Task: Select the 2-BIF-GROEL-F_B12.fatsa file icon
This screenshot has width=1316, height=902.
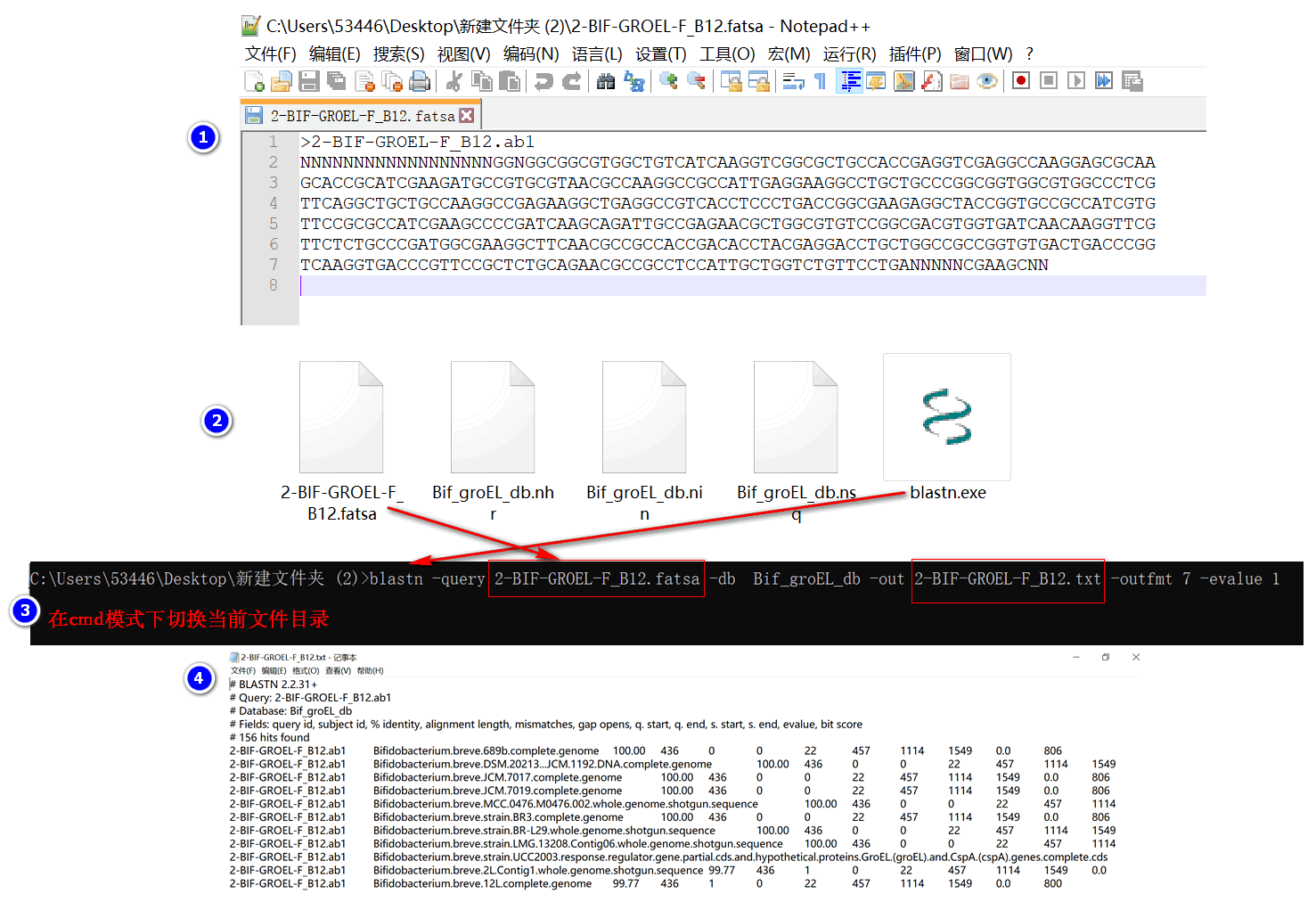Action: pos(341,417)
